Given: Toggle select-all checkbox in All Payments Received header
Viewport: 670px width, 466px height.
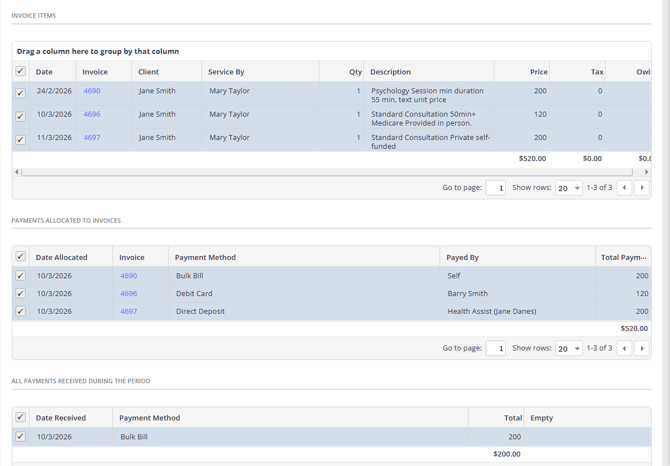Looking at the screenshot, I should (20, 417).
